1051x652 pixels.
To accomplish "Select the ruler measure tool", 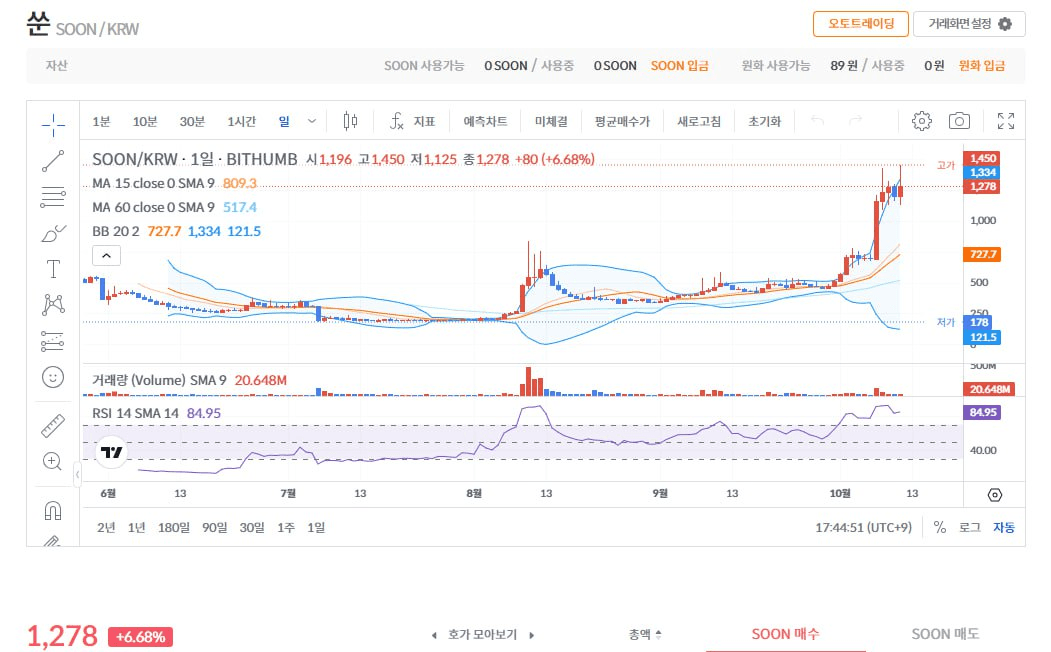I will 53,425.
